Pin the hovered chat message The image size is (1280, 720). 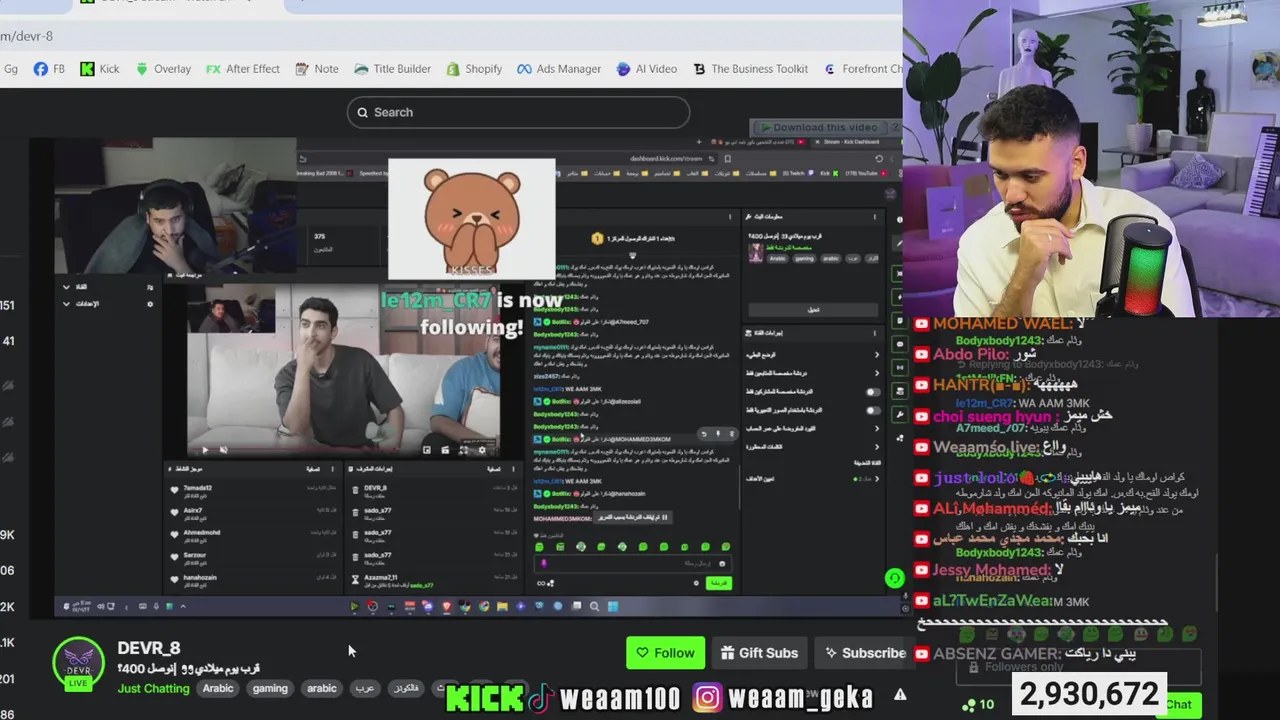[718, 434]
